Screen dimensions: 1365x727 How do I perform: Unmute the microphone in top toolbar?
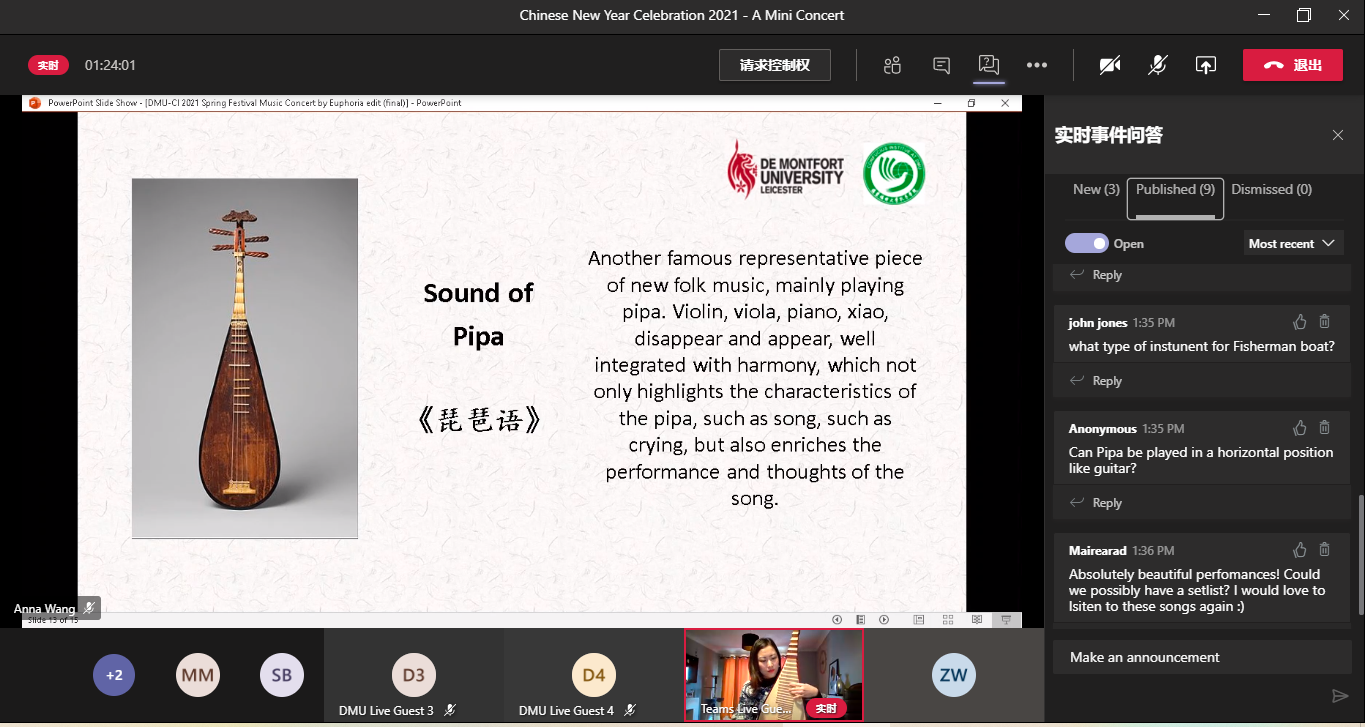pos(1158,65)
